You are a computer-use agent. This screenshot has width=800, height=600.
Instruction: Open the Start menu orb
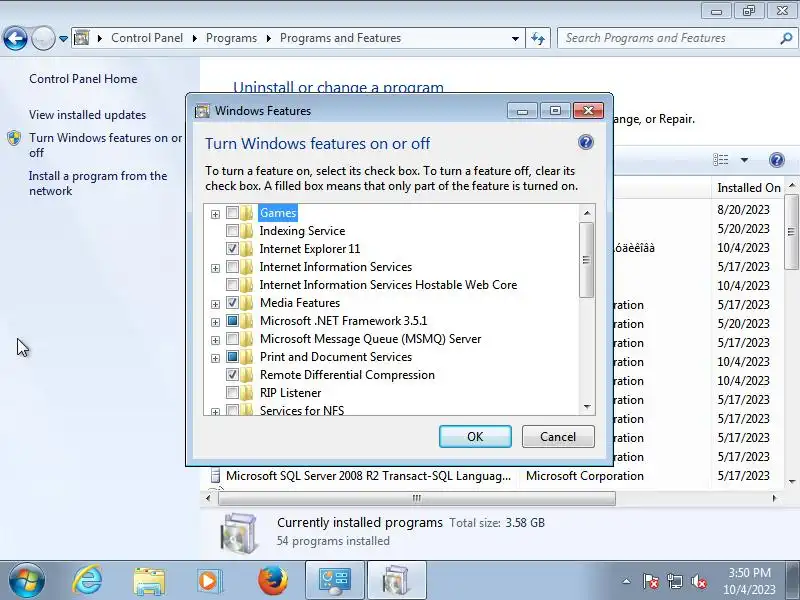coord(27,580)
